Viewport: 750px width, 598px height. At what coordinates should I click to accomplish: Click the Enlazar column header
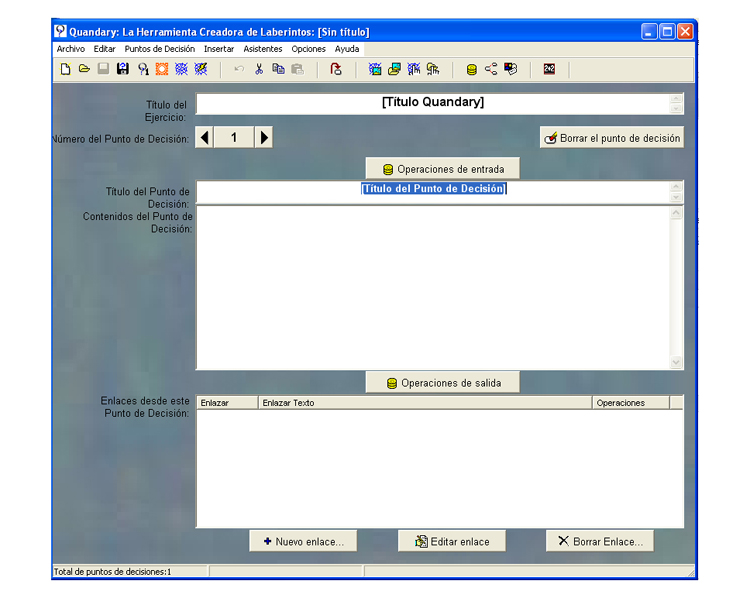click(227, 403)
